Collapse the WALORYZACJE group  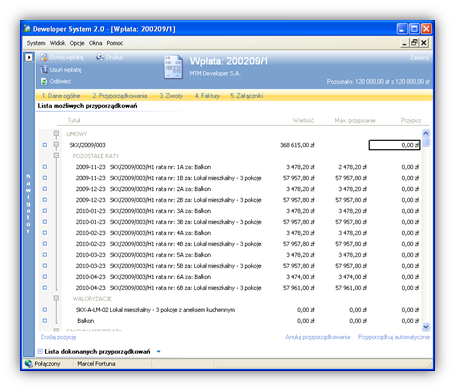pos(56,298)
